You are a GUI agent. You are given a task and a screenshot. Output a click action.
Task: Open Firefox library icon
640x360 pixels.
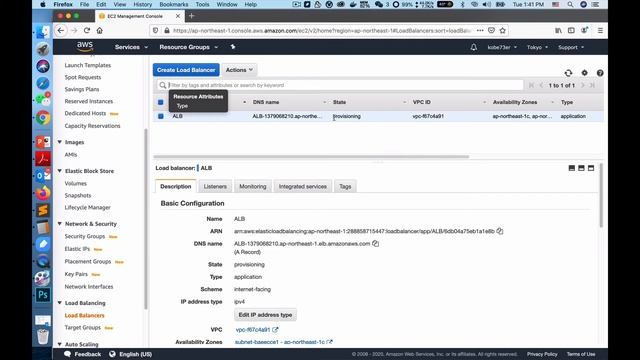point(558,31)
